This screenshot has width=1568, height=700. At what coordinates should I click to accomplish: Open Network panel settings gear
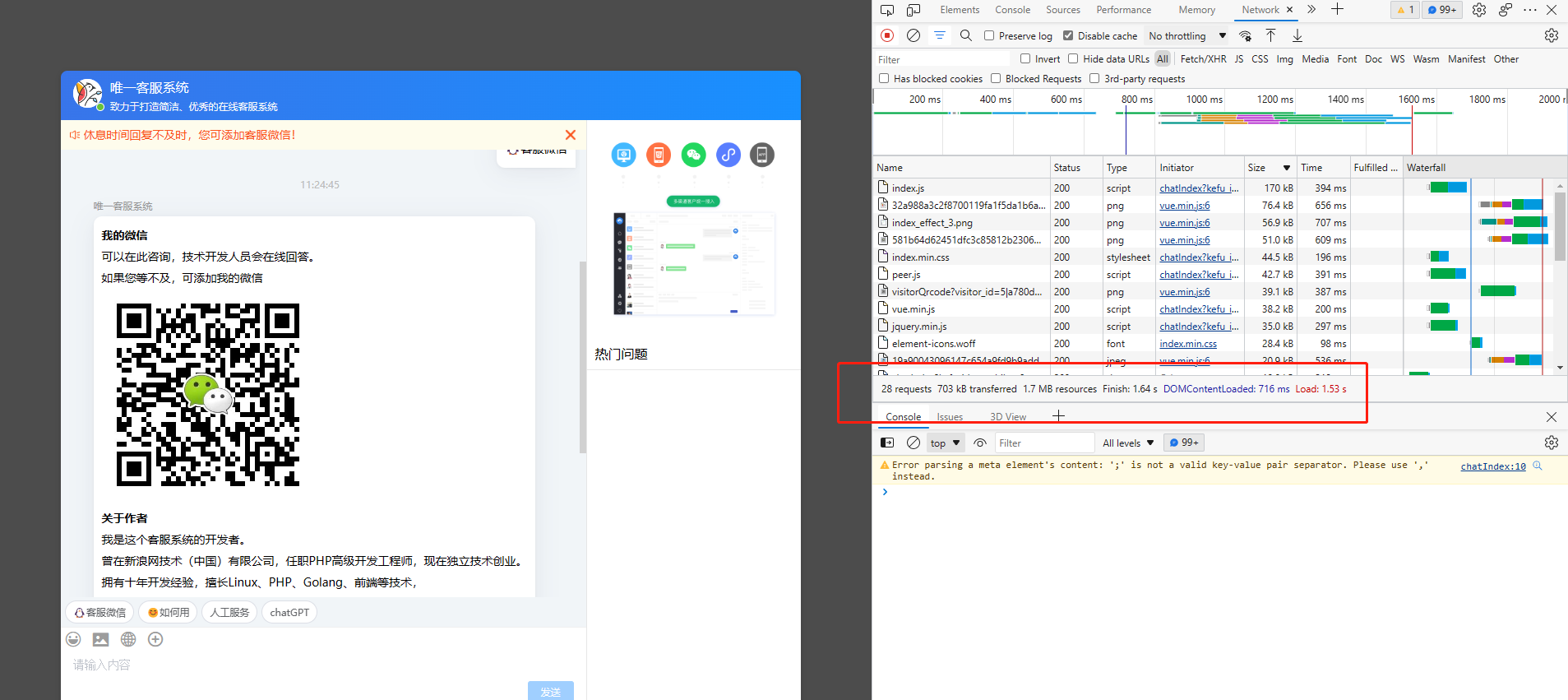pyautogui.click(x=1552, y=35)
